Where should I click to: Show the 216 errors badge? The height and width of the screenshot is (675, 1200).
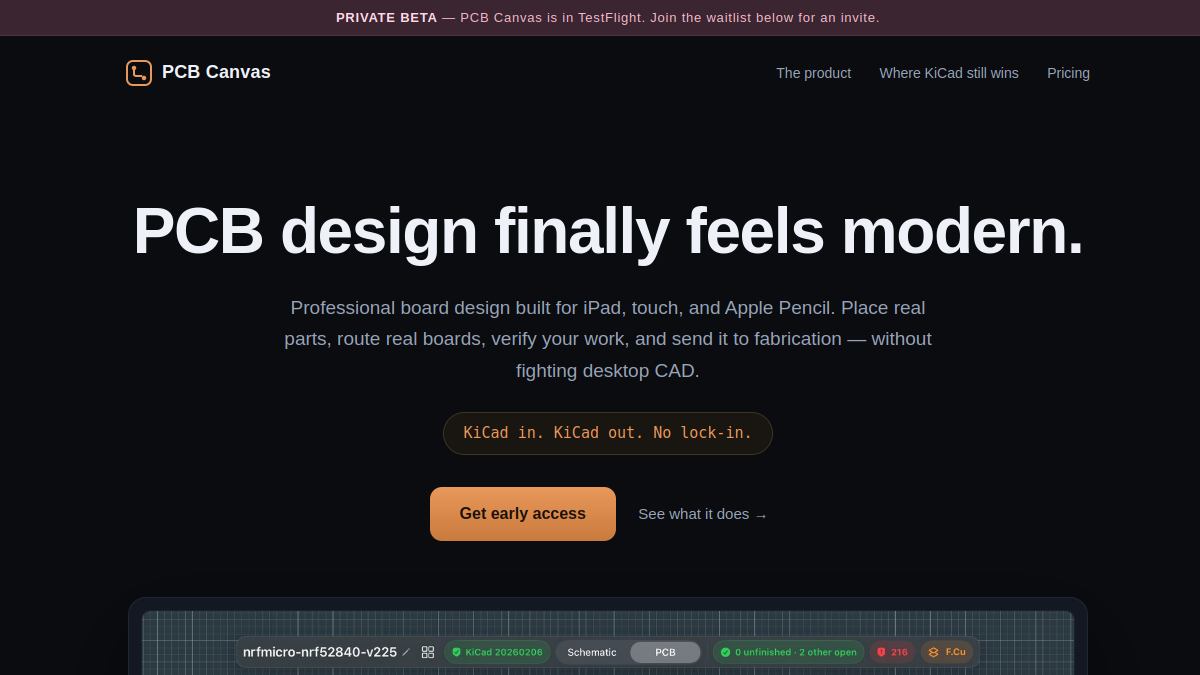point(892,652)
